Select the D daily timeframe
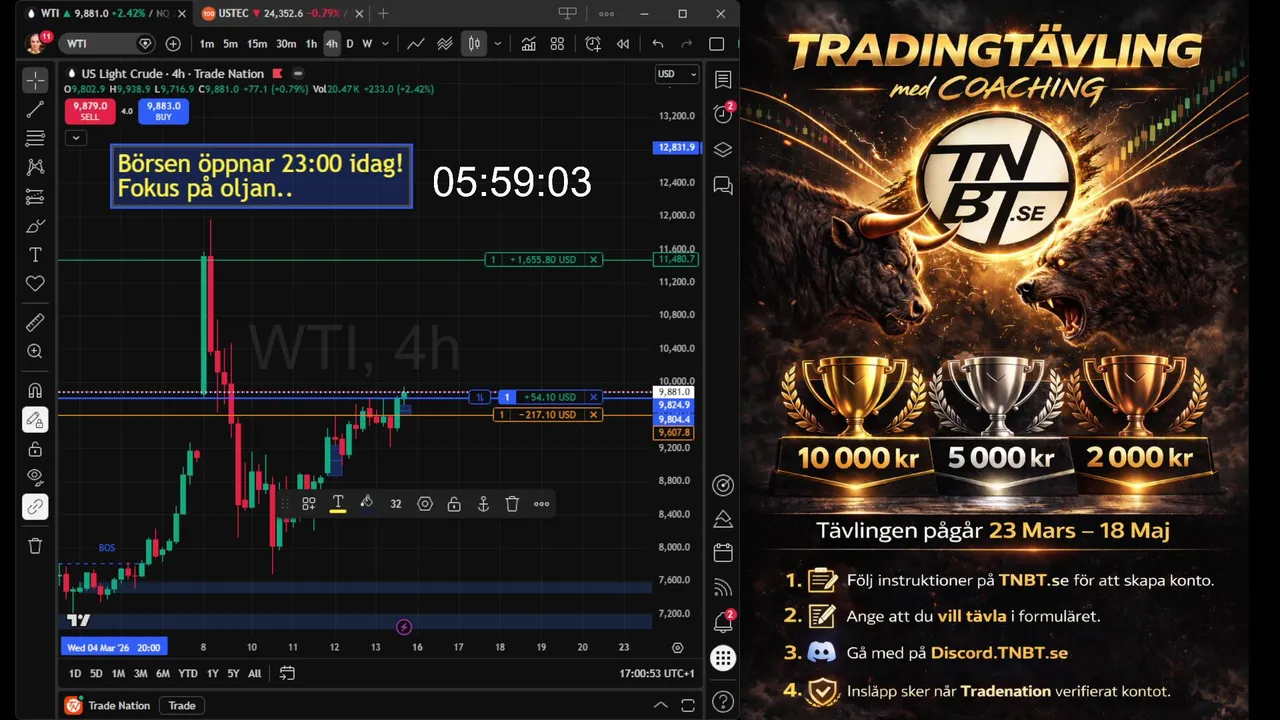Screen dimensions: 1280x720 coord(349,44)
